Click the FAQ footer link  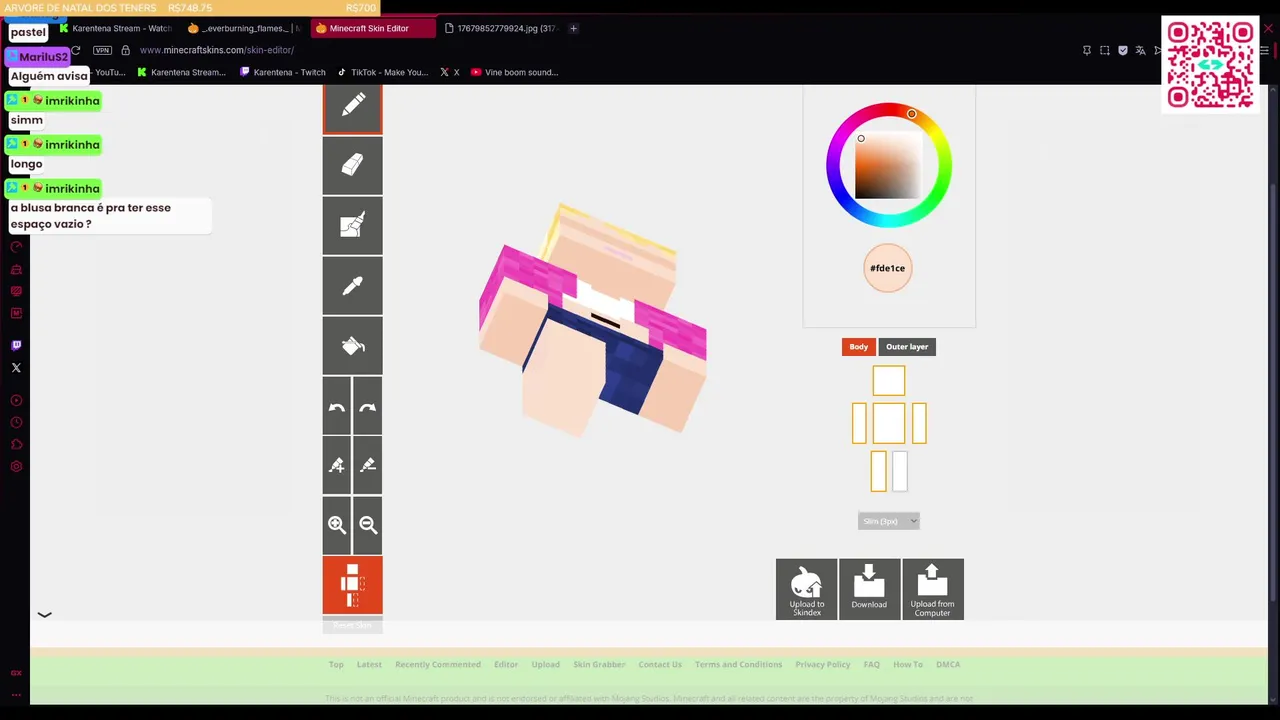coord(872,664)
